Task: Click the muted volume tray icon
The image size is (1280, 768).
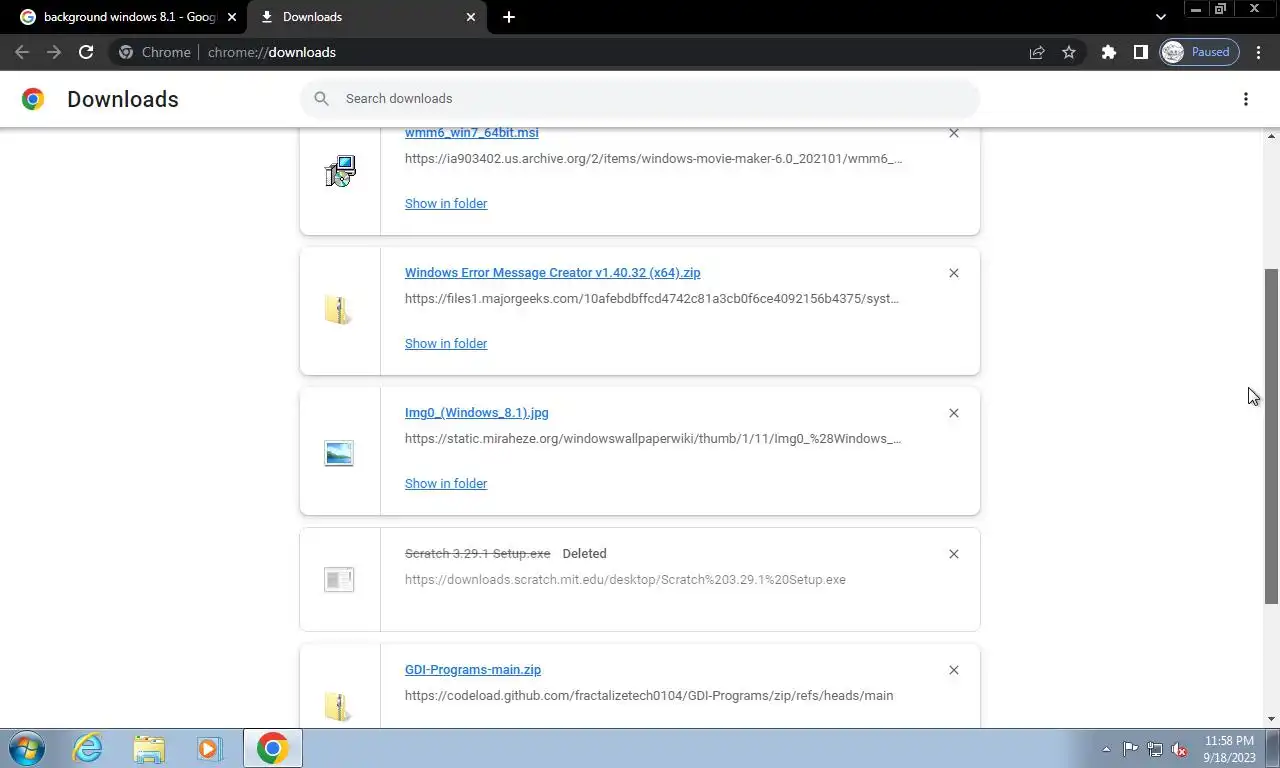Action: [x=1180, y=749]
